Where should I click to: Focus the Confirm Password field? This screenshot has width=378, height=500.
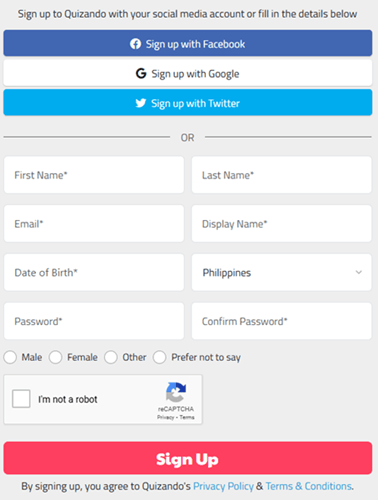pos(282,321)
